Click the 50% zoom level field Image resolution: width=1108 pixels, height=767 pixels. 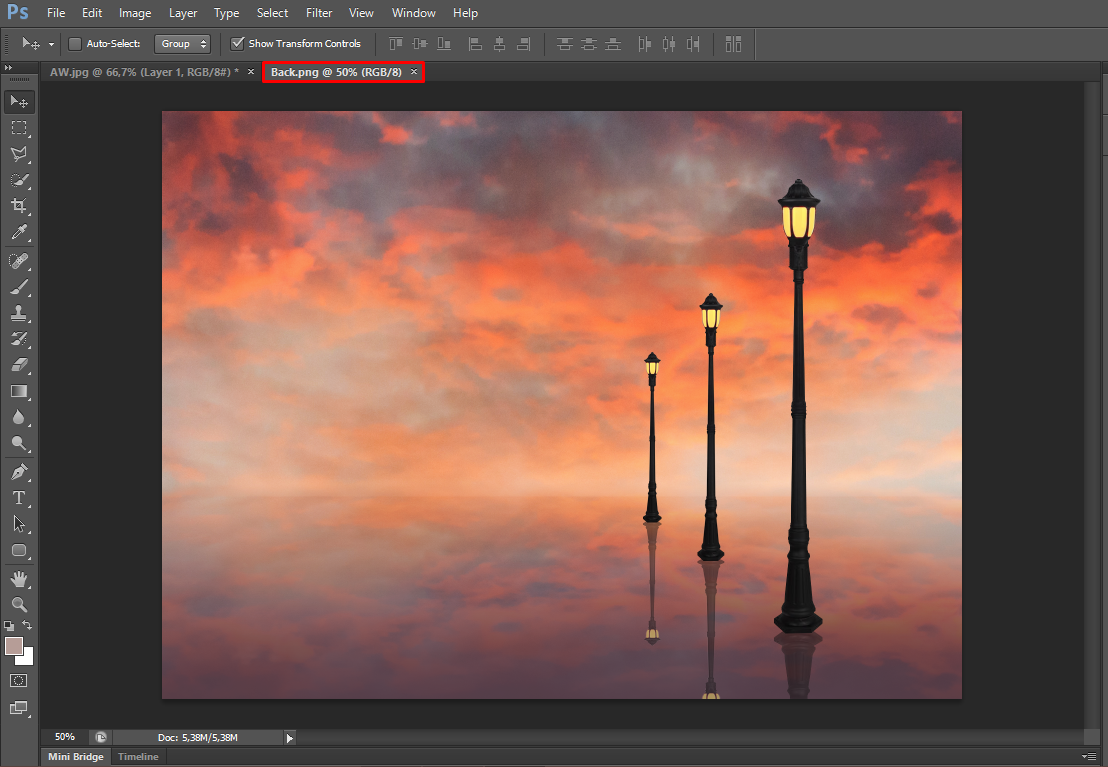[x=65, y=737]
